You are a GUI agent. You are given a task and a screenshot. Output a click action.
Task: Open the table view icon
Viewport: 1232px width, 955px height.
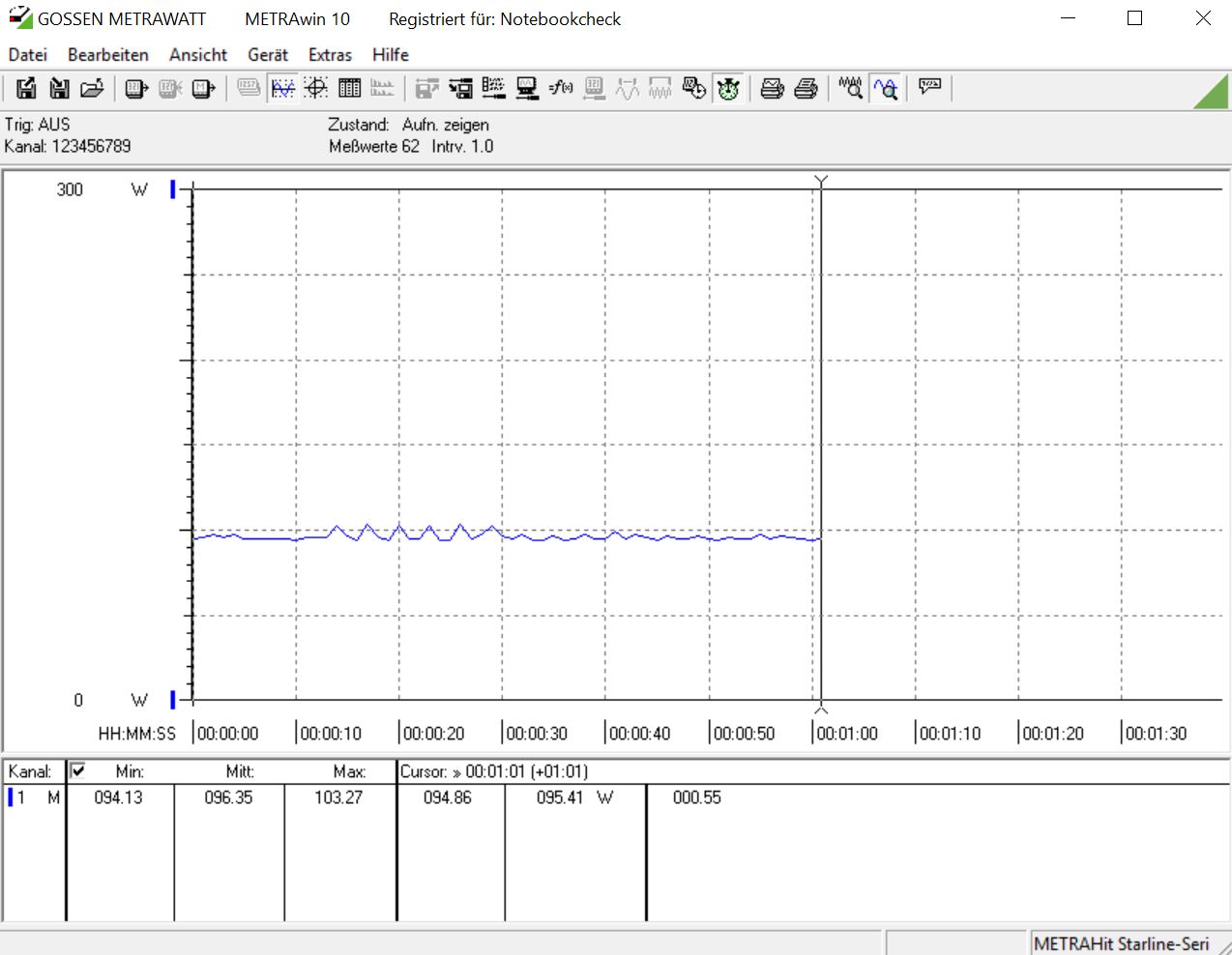click(x=349, y=89)
